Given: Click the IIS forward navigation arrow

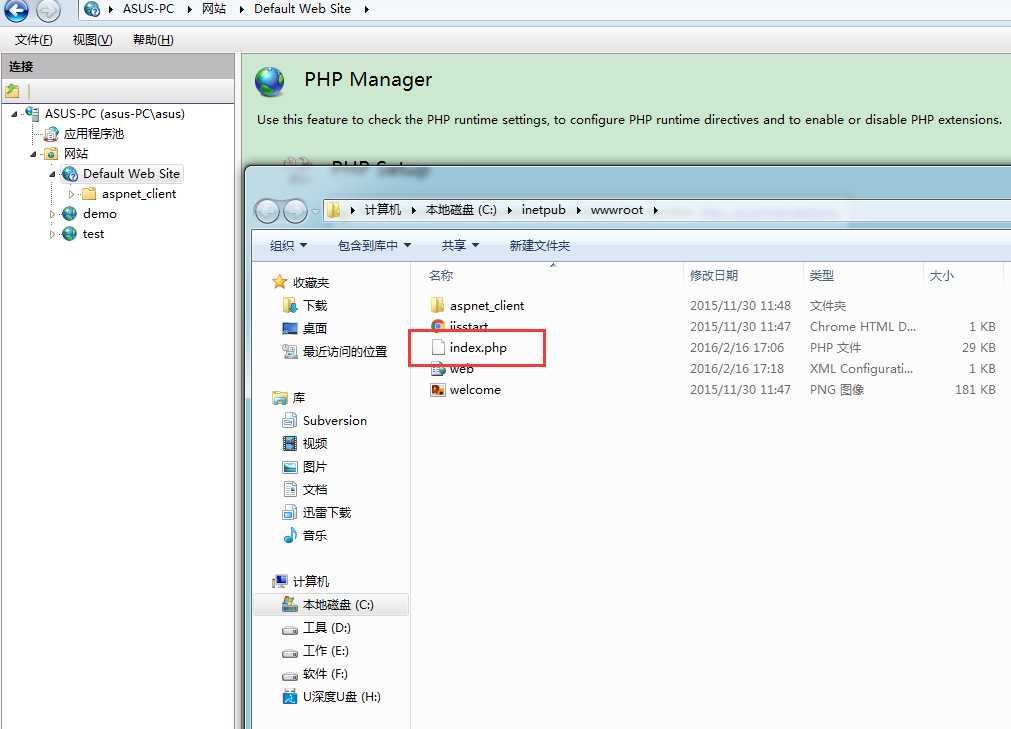Looking at the screenshot, I should (48, 9).
